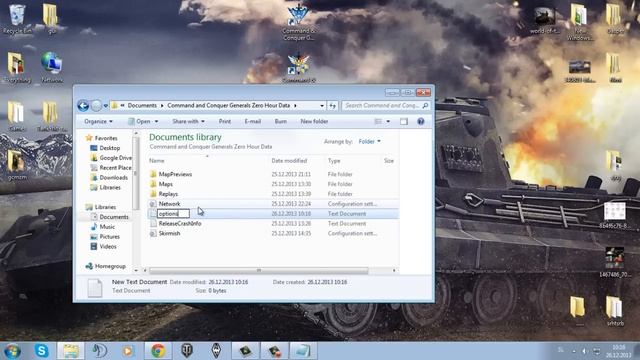Click the volume icon in system tray
This screenshot has height=360, width=640.
584,351
